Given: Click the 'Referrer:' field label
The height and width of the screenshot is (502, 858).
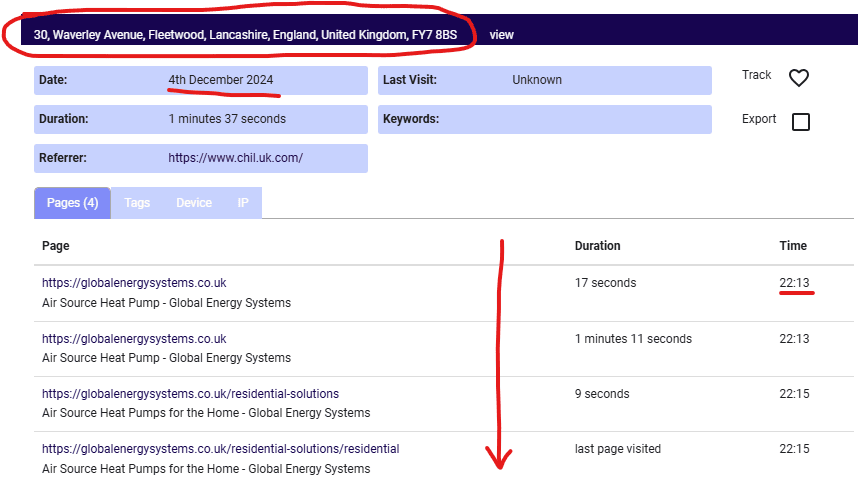Looking at the screenshot, I should click(x=63, y=158).
